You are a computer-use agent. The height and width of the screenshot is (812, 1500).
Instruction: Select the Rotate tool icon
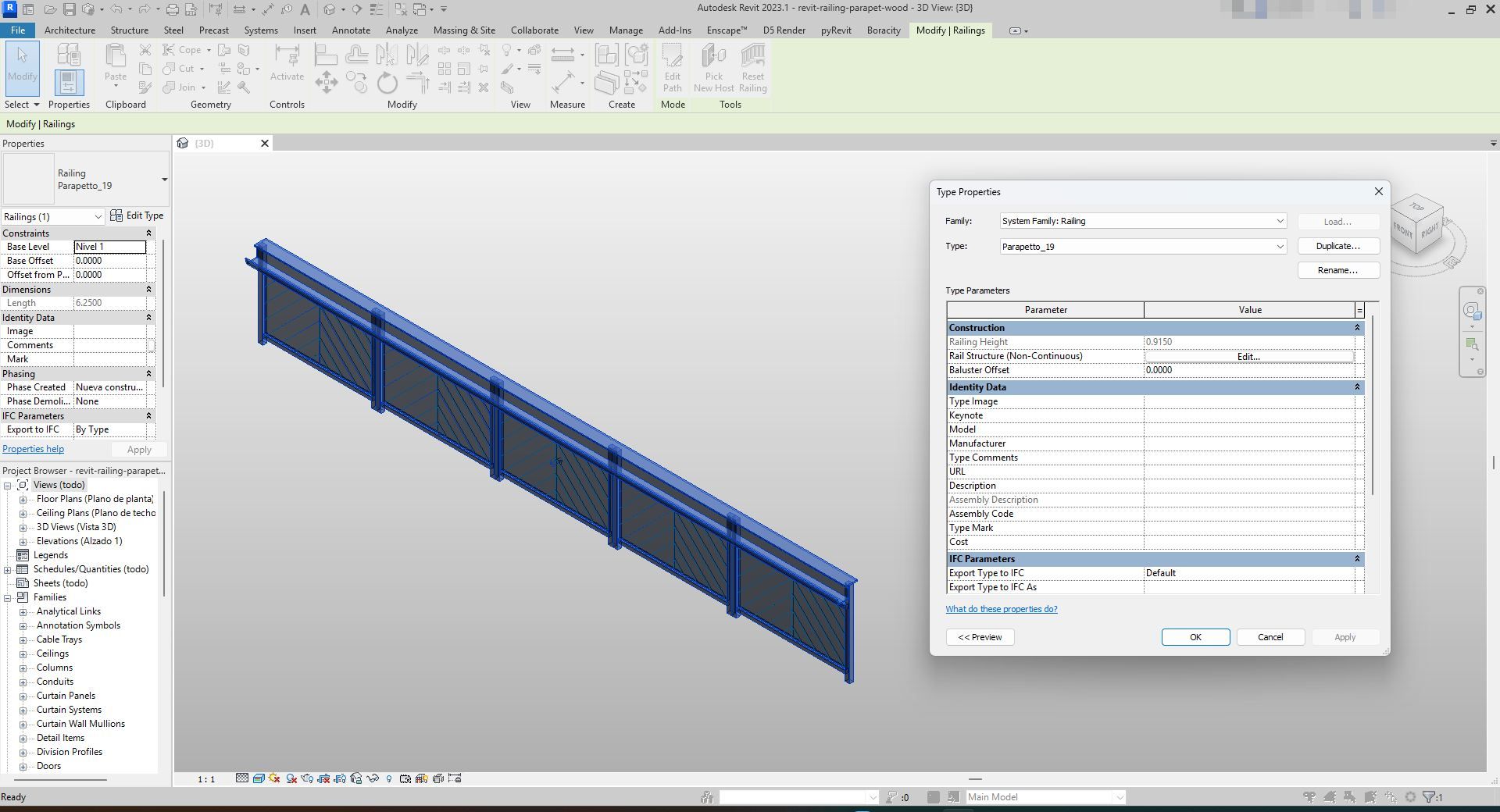tap(387, 82)
